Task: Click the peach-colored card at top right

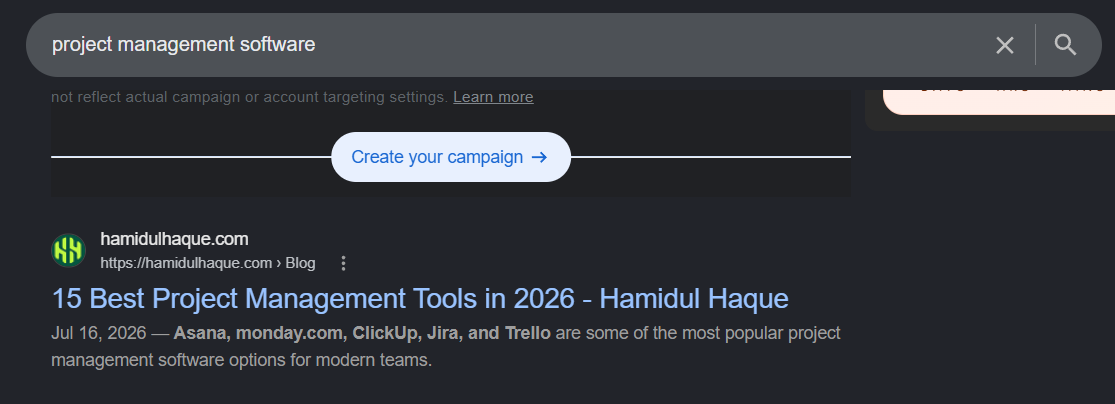Action: tap(998, 101)
